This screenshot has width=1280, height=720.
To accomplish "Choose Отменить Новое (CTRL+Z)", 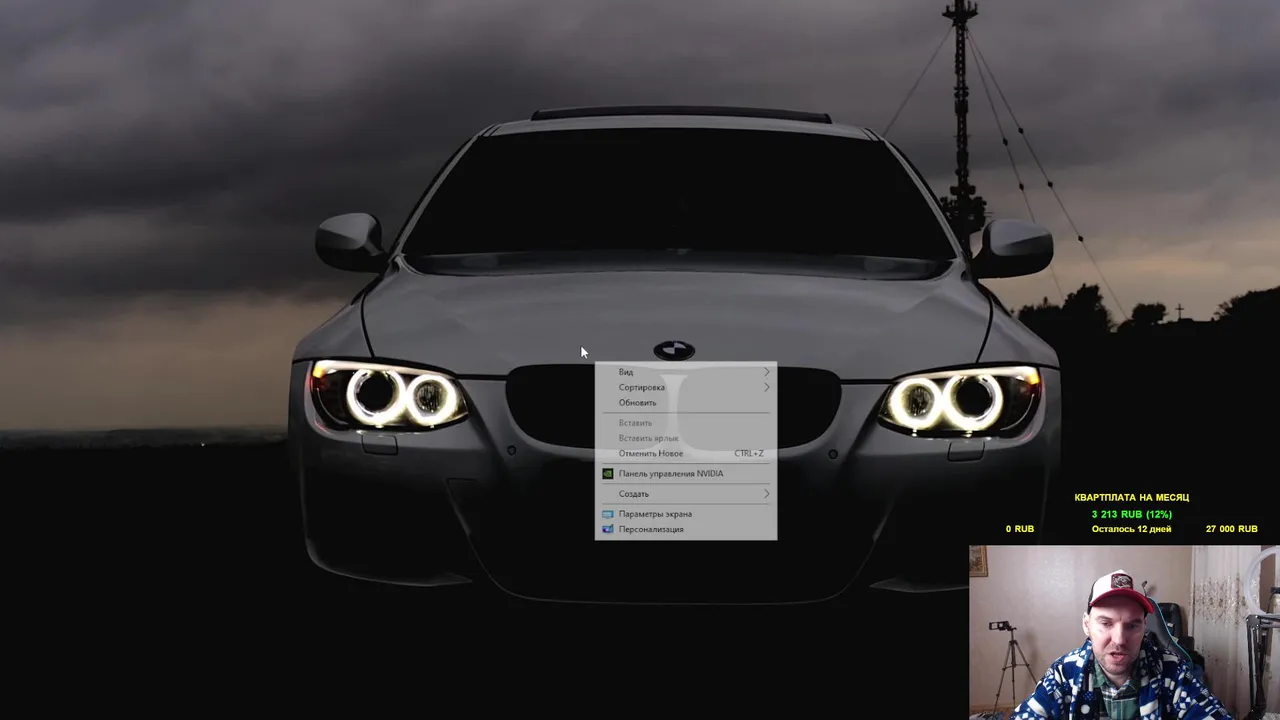I will pos(686,453).
